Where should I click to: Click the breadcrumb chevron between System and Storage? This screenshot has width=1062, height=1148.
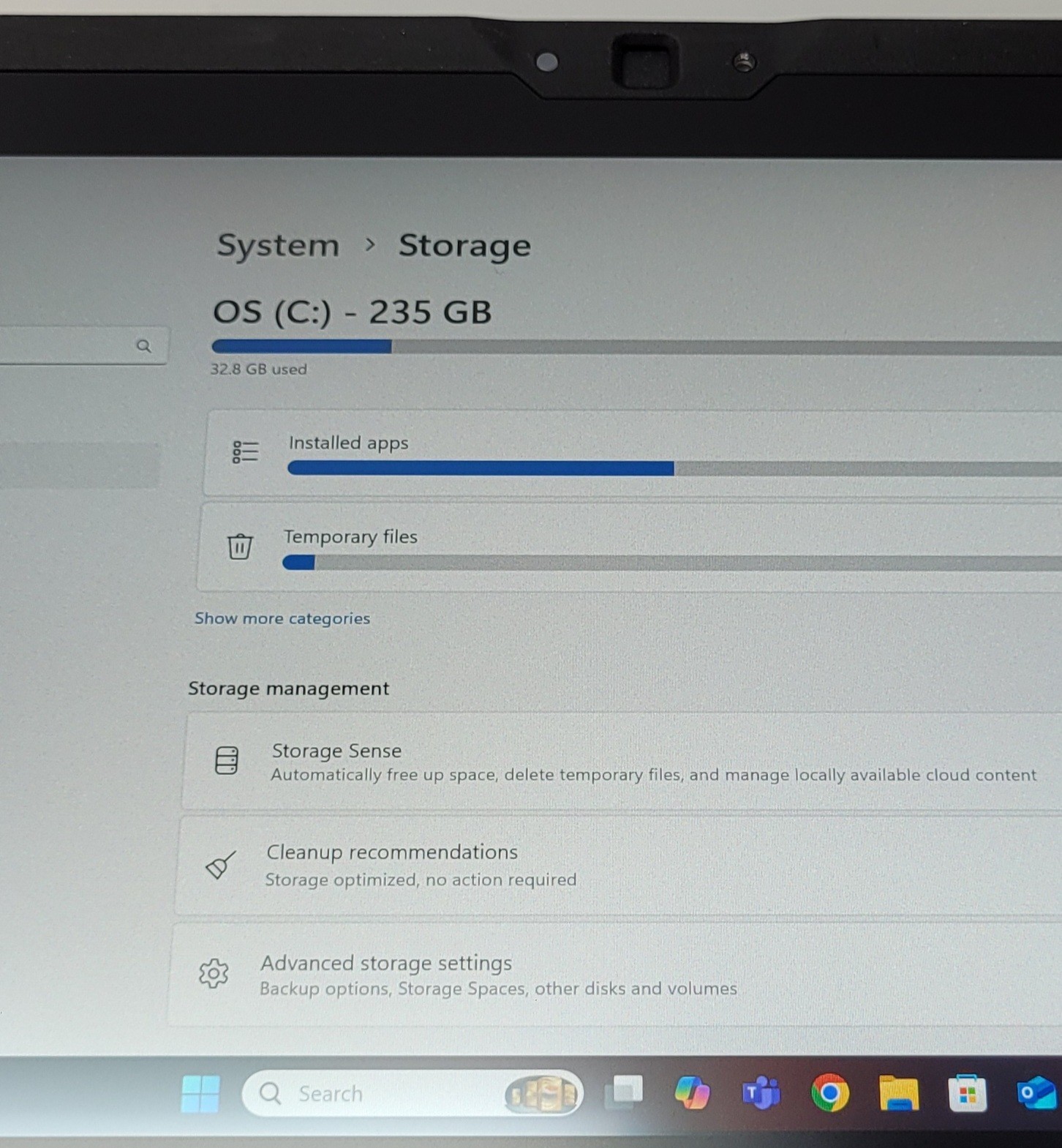click(369, 245)
